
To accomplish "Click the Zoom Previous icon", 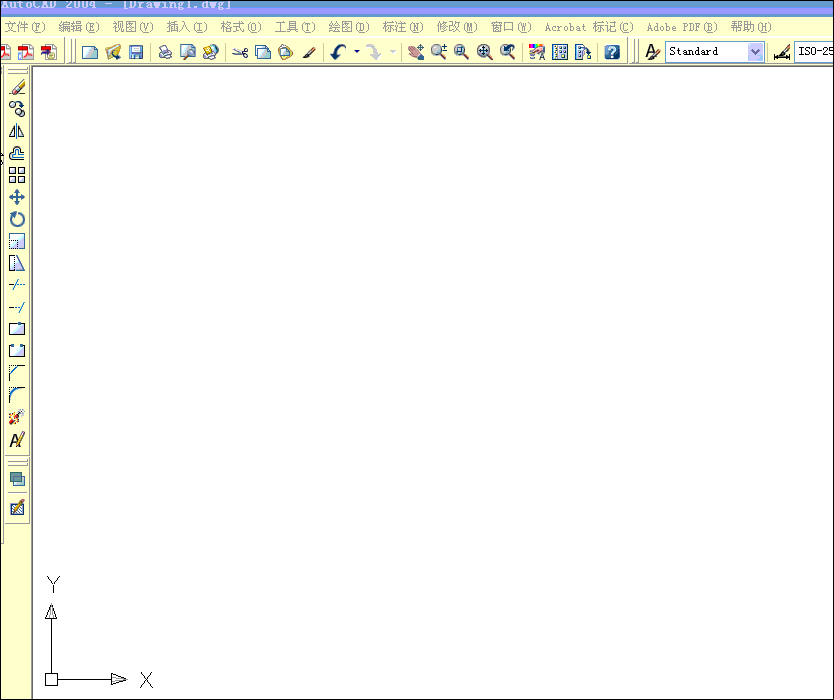I will pyautogui.click(x=507, y=52).
